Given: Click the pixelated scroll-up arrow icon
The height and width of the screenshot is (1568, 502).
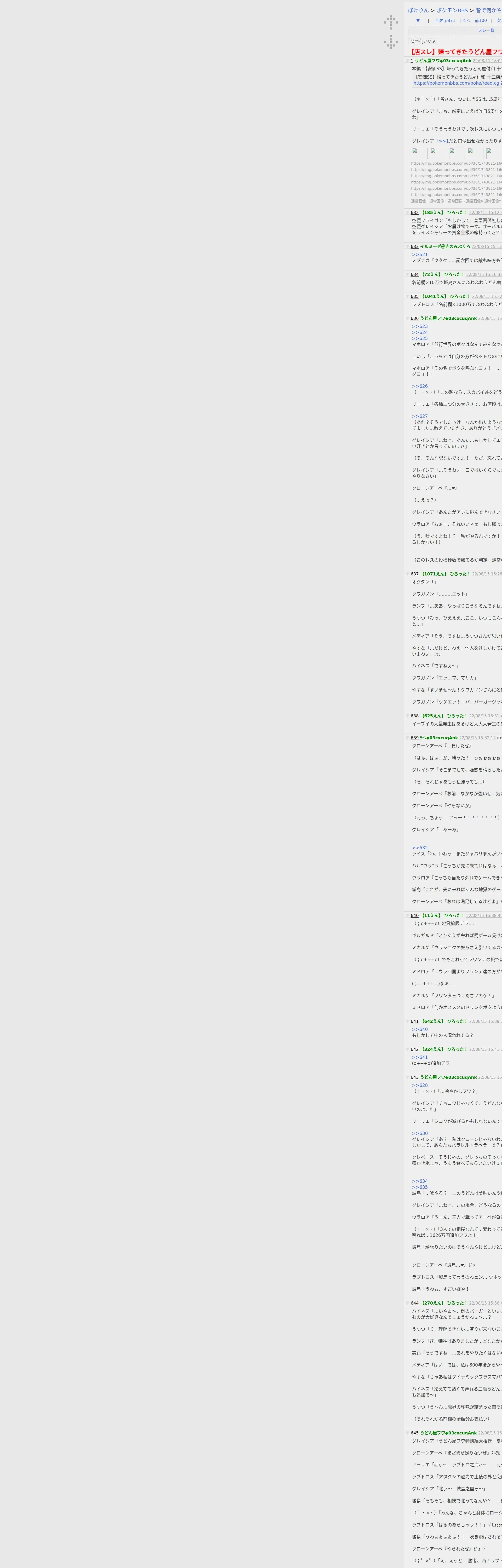Looking at the screenshot, I should tap(391, 22).
